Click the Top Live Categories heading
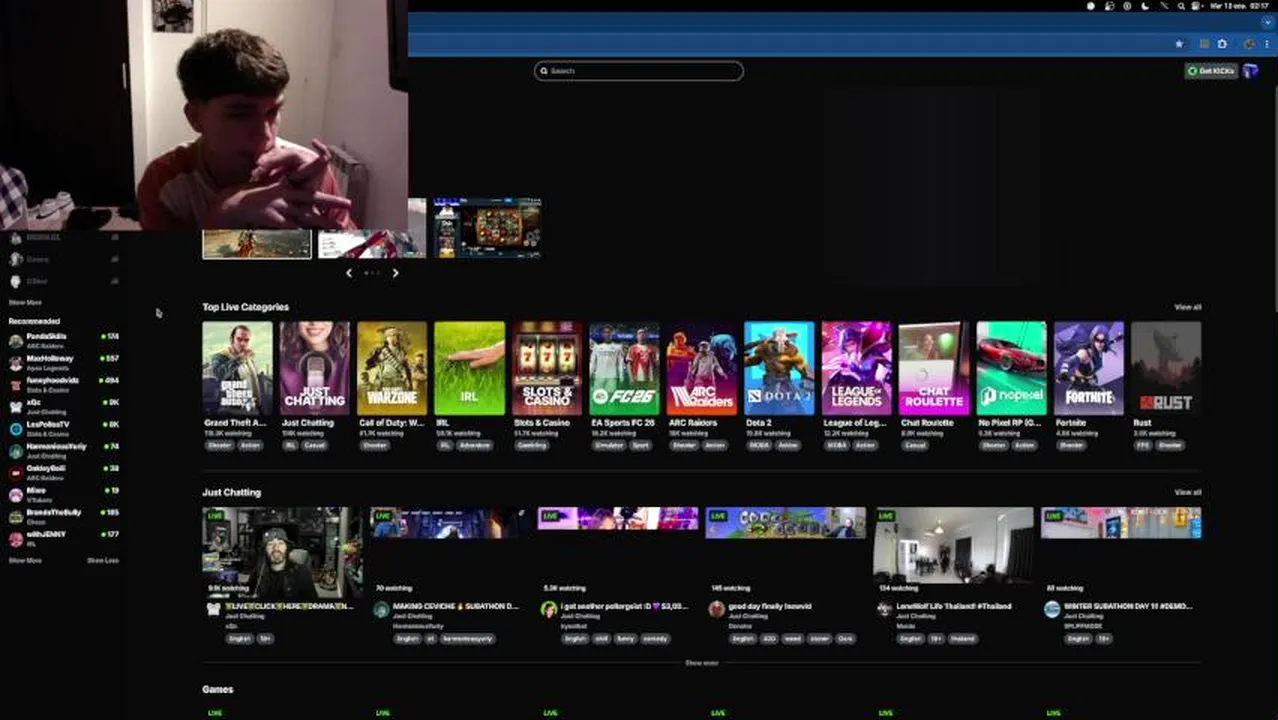The width and height of the screenshot is (1278, 720). [245, 307]
